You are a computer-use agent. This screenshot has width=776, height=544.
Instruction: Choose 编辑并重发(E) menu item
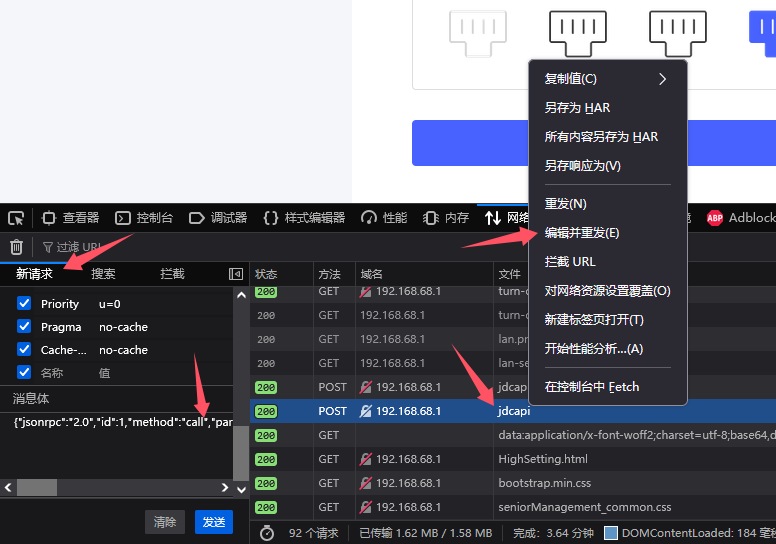[608, 233]
